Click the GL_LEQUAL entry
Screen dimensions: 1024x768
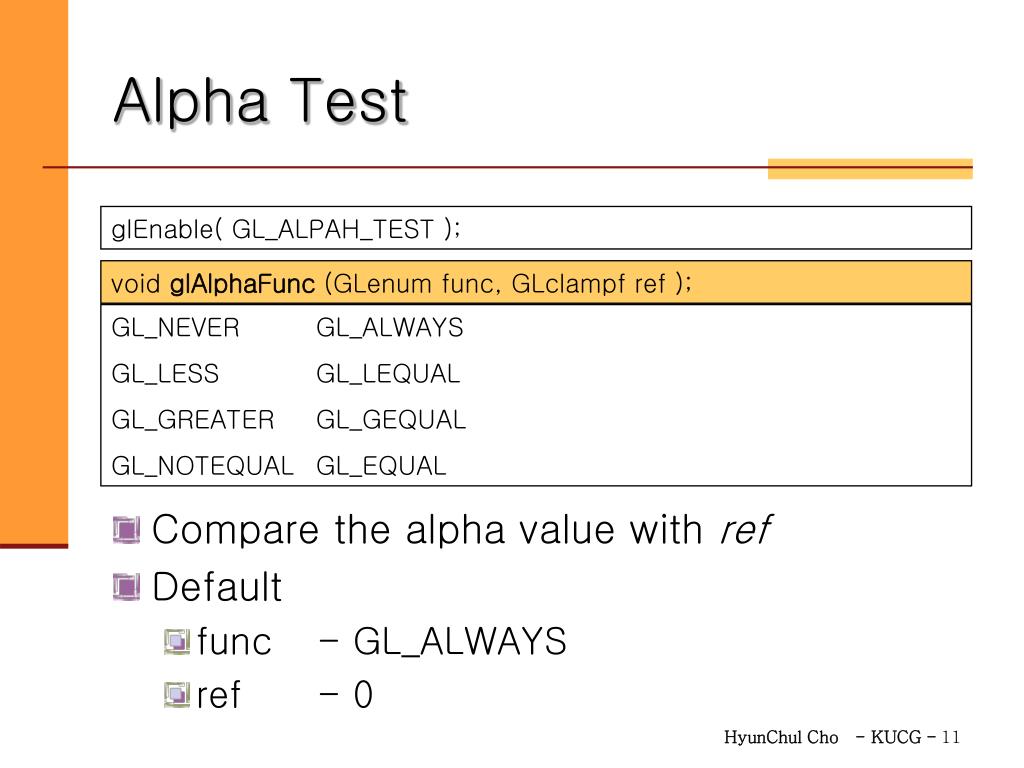click(x=389, y=374)
